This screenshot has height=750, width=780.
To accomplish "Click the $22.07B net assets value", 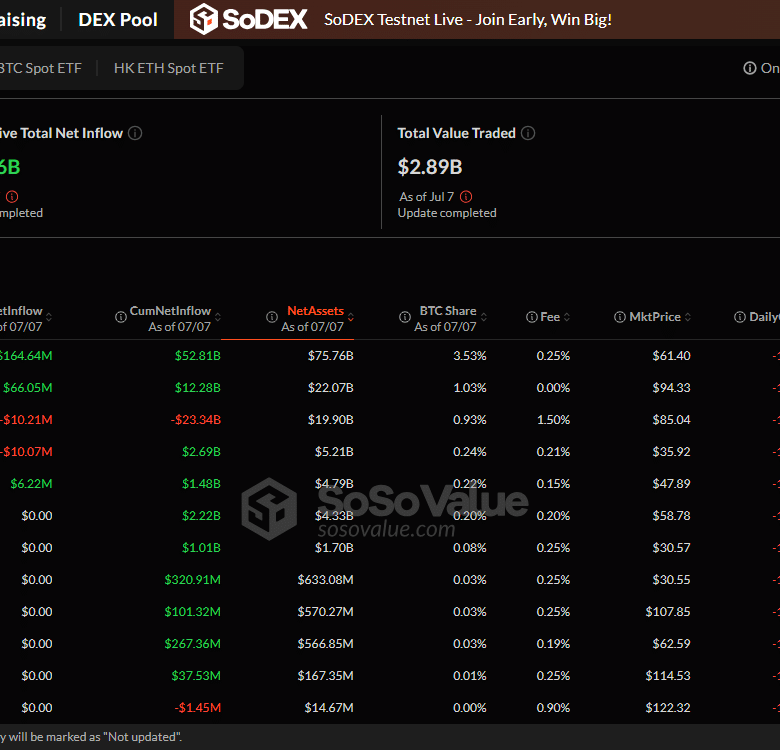I will tap(330, 388).
